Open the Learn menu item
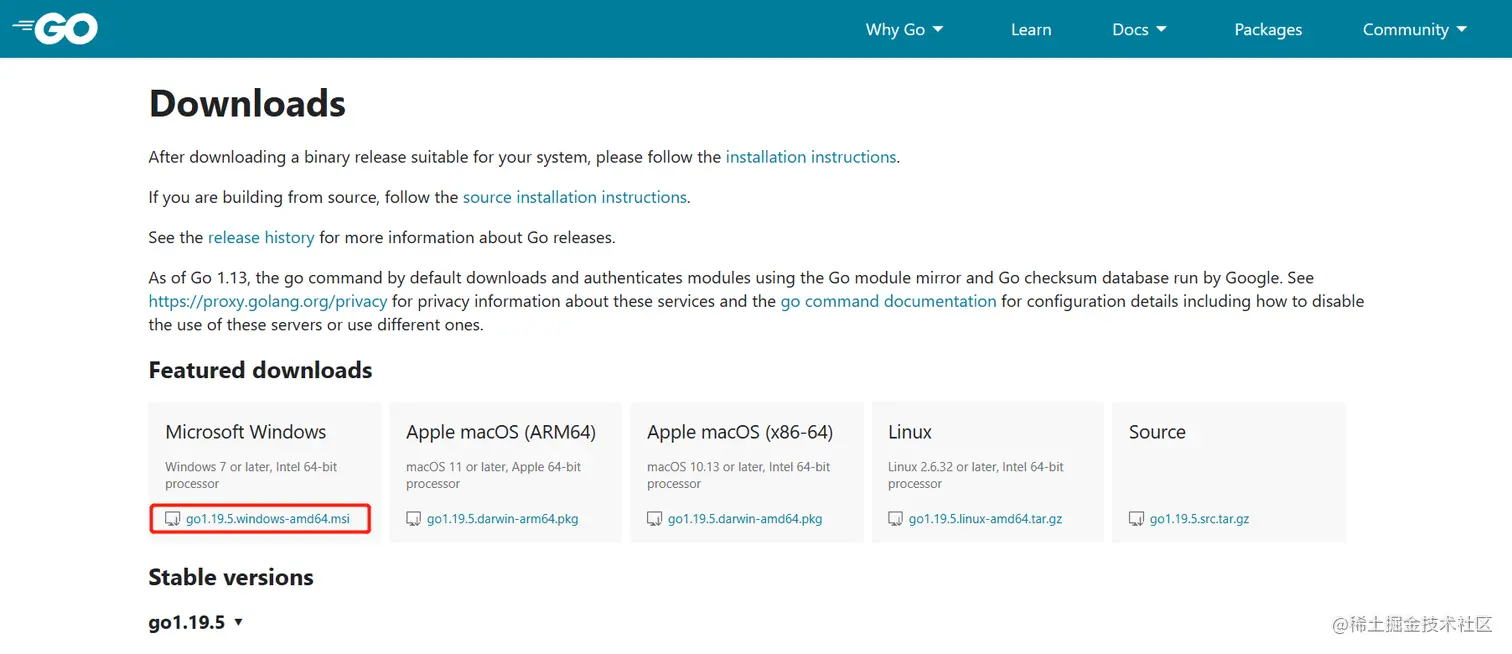 pos(1031,29)
